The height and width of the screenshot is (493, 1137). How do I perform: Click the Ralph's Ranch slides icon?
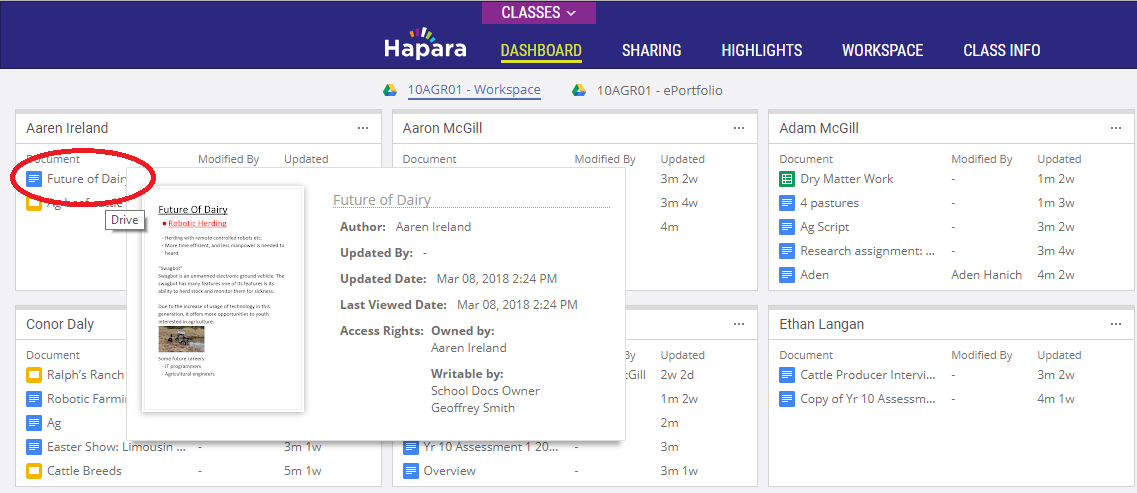click(x=33, y=375)
